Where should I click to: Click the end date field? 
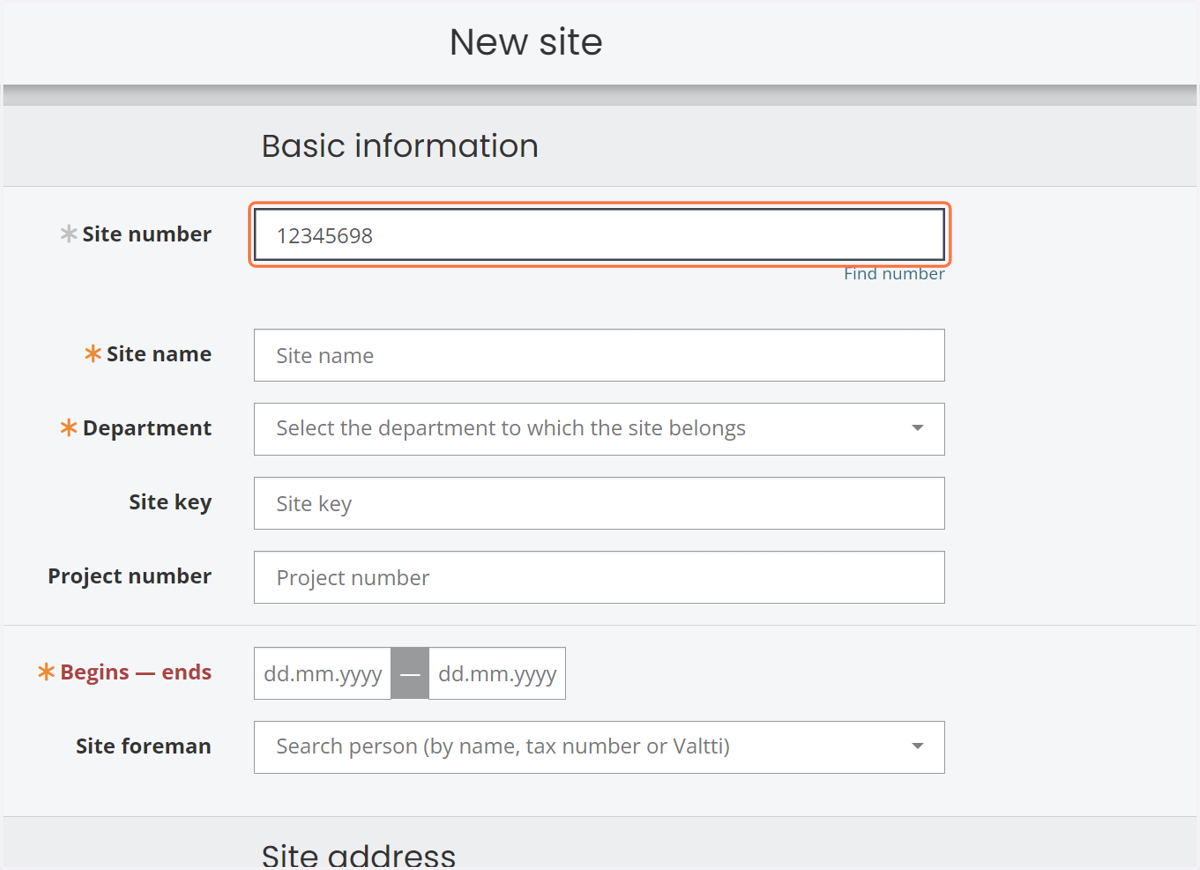(497, 673)
